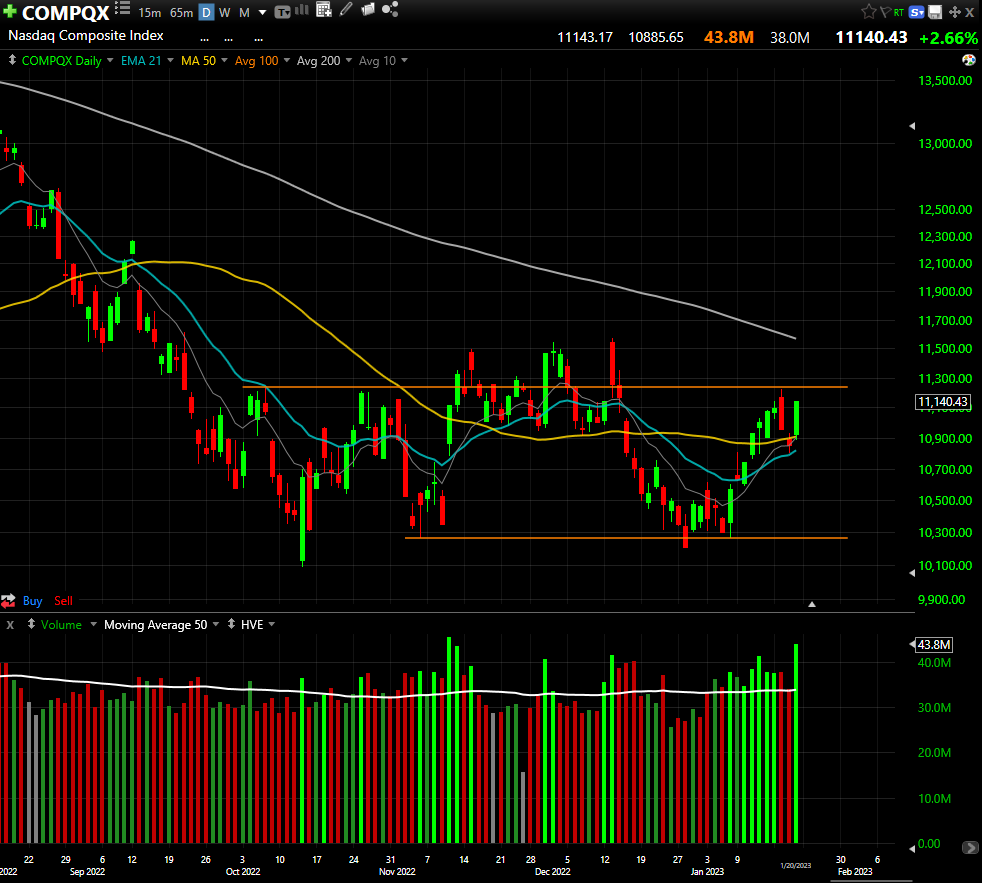Open the color palette icon
Screen dimensions: 982x883
969,60
